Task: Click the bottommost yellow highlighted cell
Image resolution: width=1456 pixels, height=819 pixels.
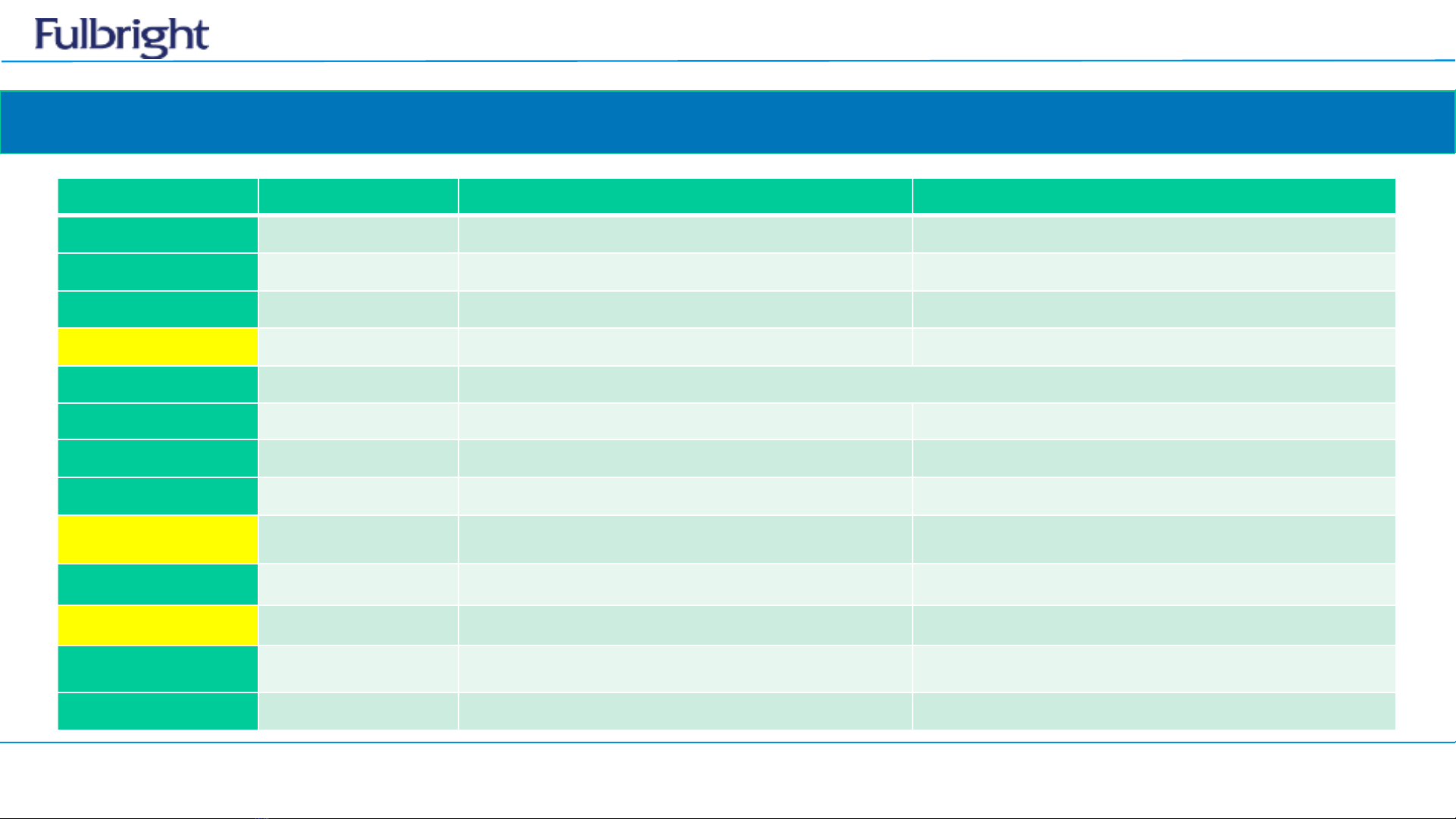Action: pyautogui.click(x=158, y=625)
